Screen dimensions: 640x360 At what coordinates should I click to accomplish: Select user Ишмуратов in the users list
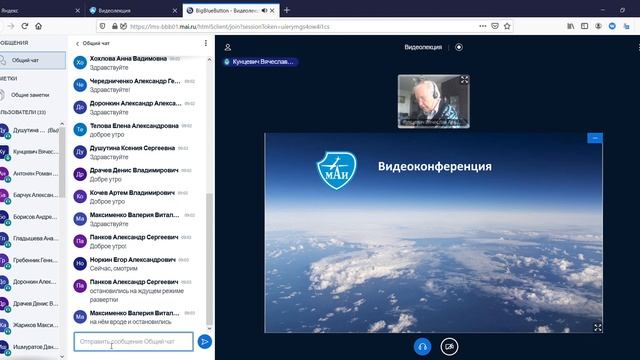30,347
